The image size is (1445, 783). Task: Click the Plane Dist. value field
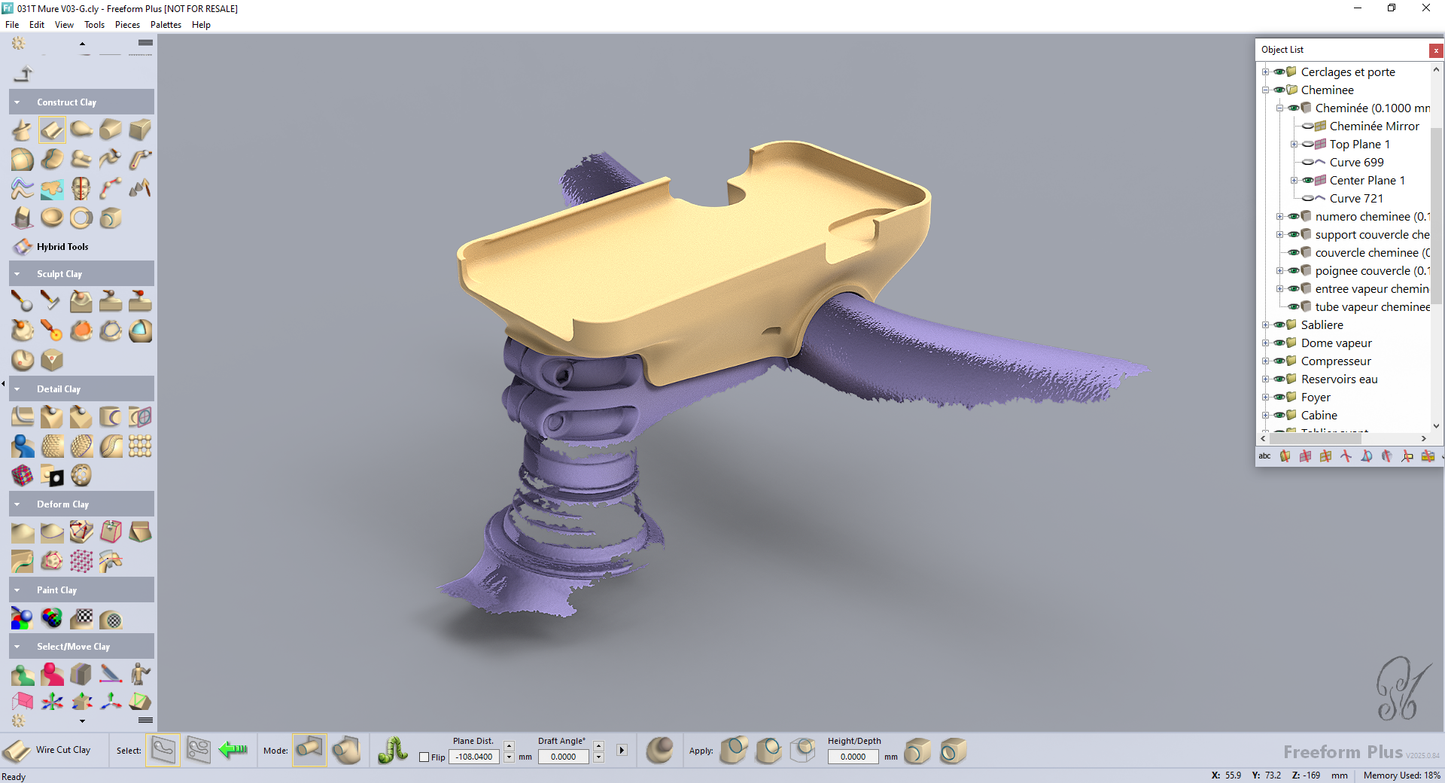(x=473, y=757)
